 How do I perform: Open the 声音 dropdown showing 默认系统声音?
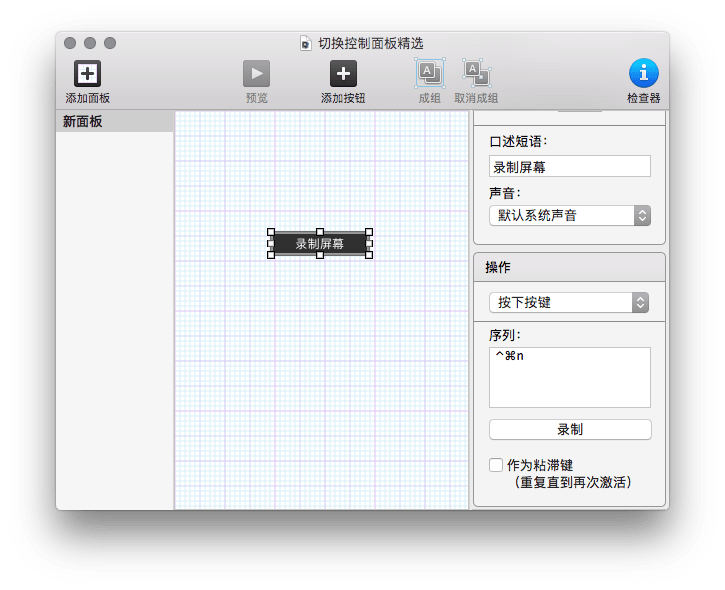point(569,215)
